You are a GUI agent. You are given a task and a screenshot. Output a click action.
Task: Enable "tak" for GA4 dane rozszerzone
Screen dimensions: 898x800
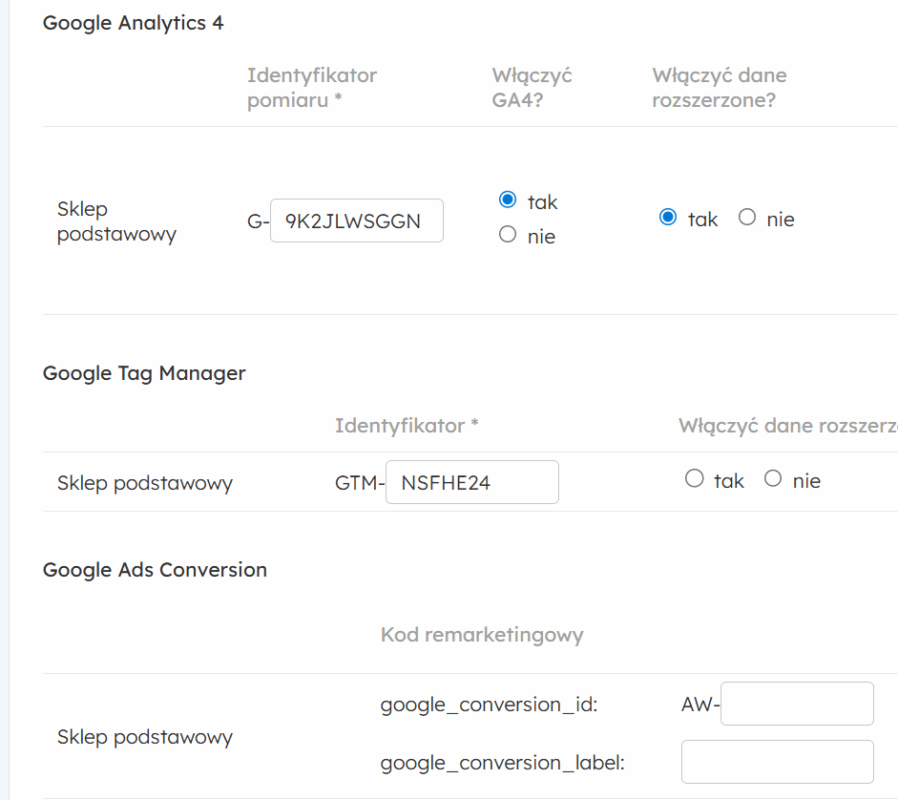coord(669,218)
